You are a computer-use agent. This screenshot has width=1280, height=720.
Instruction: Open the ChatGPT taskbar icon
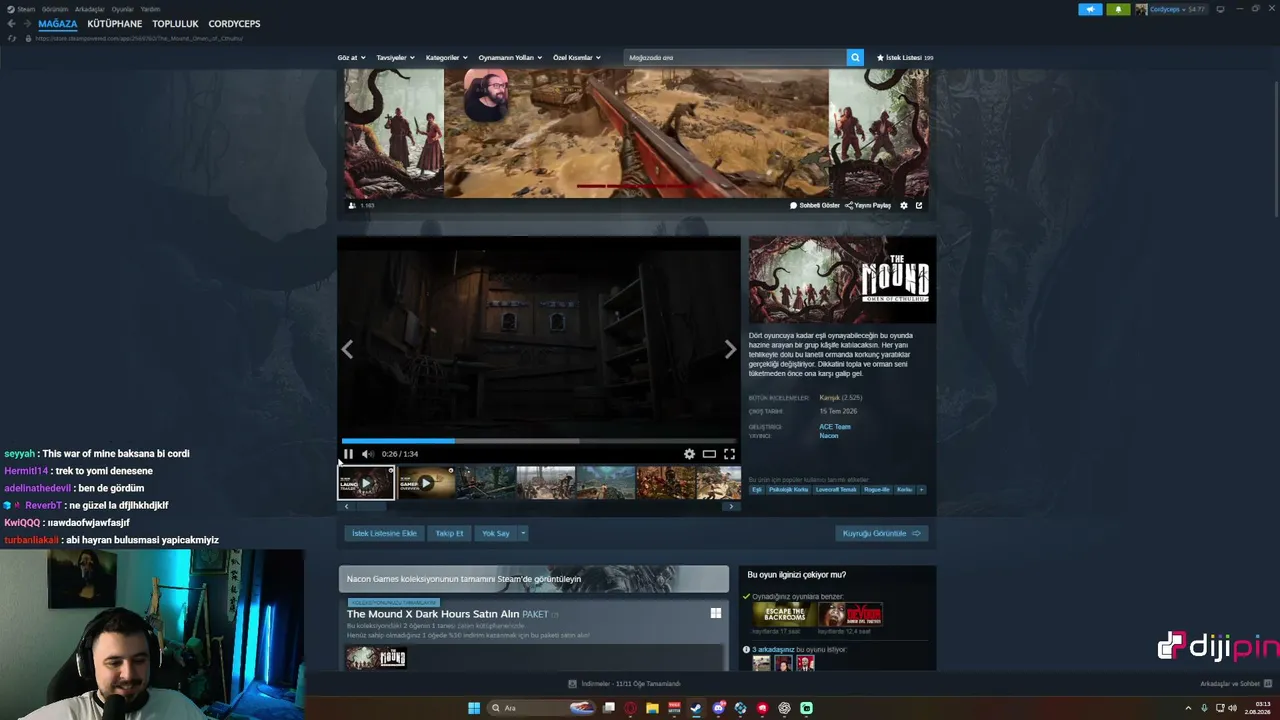(x=784, y=708)
